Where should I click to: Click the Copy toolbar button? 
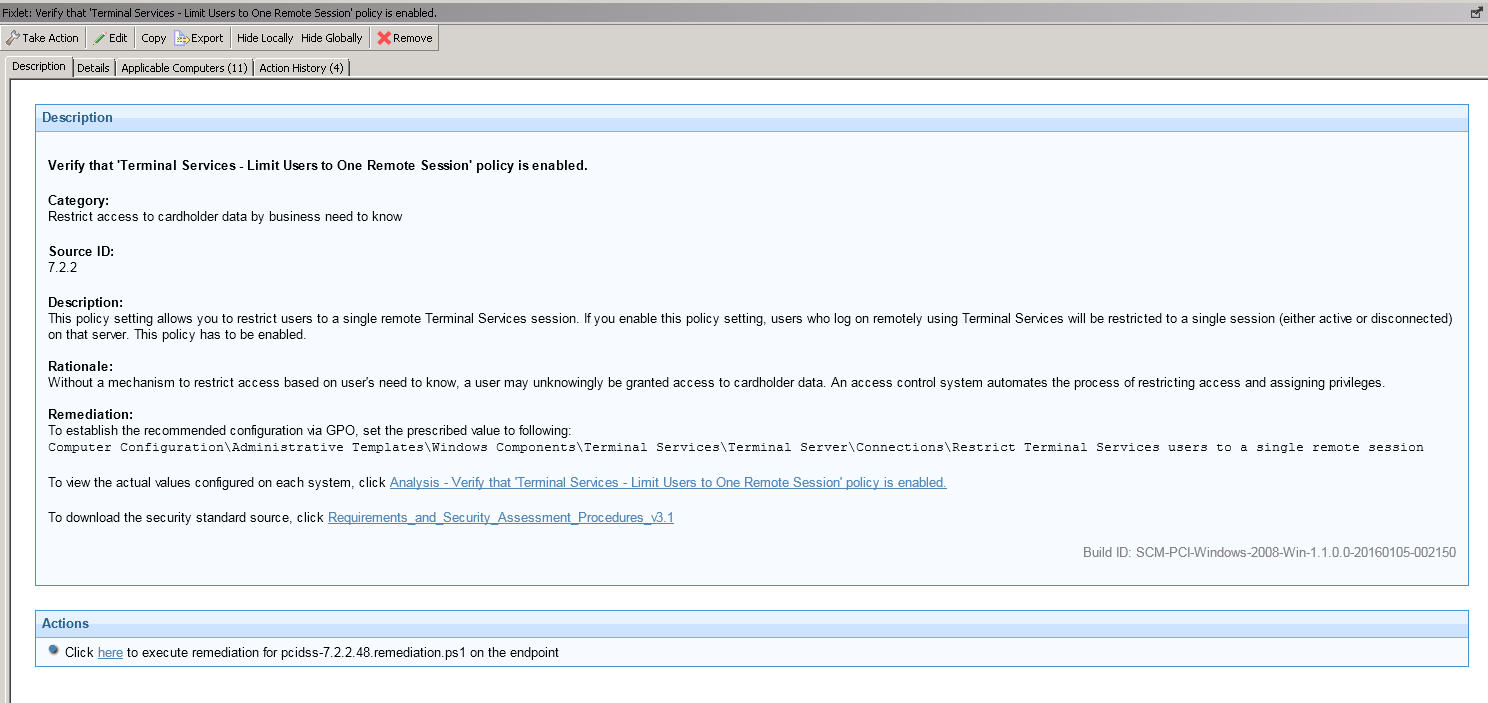tap(153, 37)
